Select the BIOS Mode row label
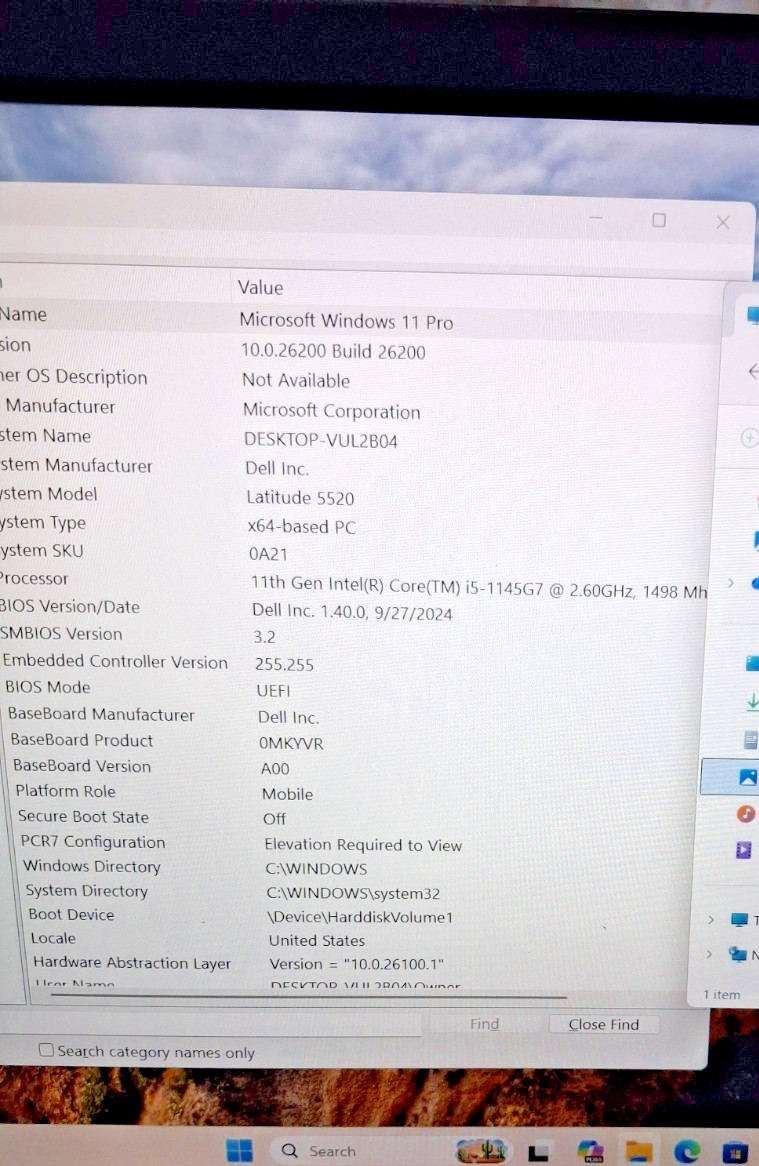 [x=48, y=687]
